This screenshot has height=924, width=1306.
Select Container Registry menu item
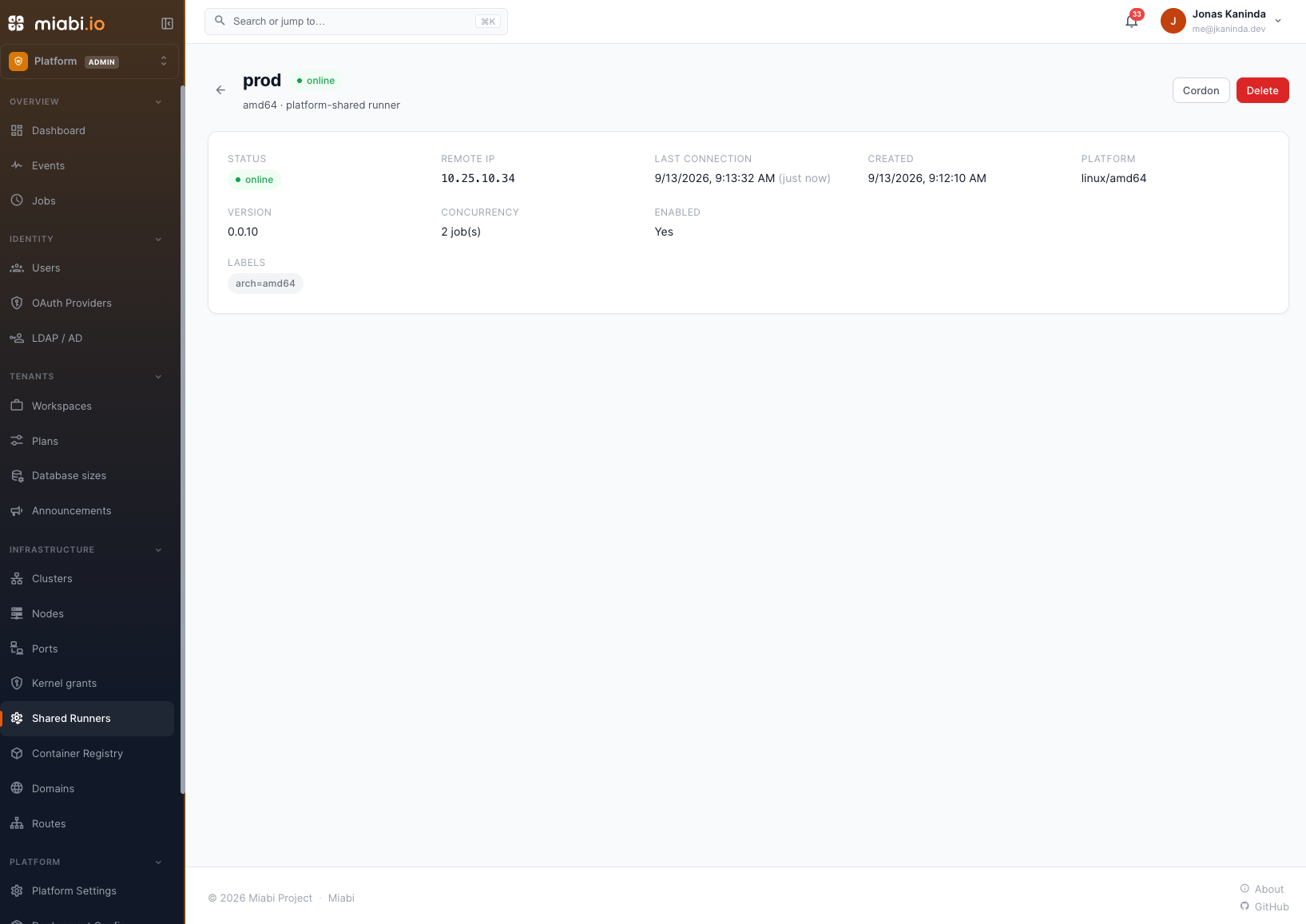pos(87,754)
